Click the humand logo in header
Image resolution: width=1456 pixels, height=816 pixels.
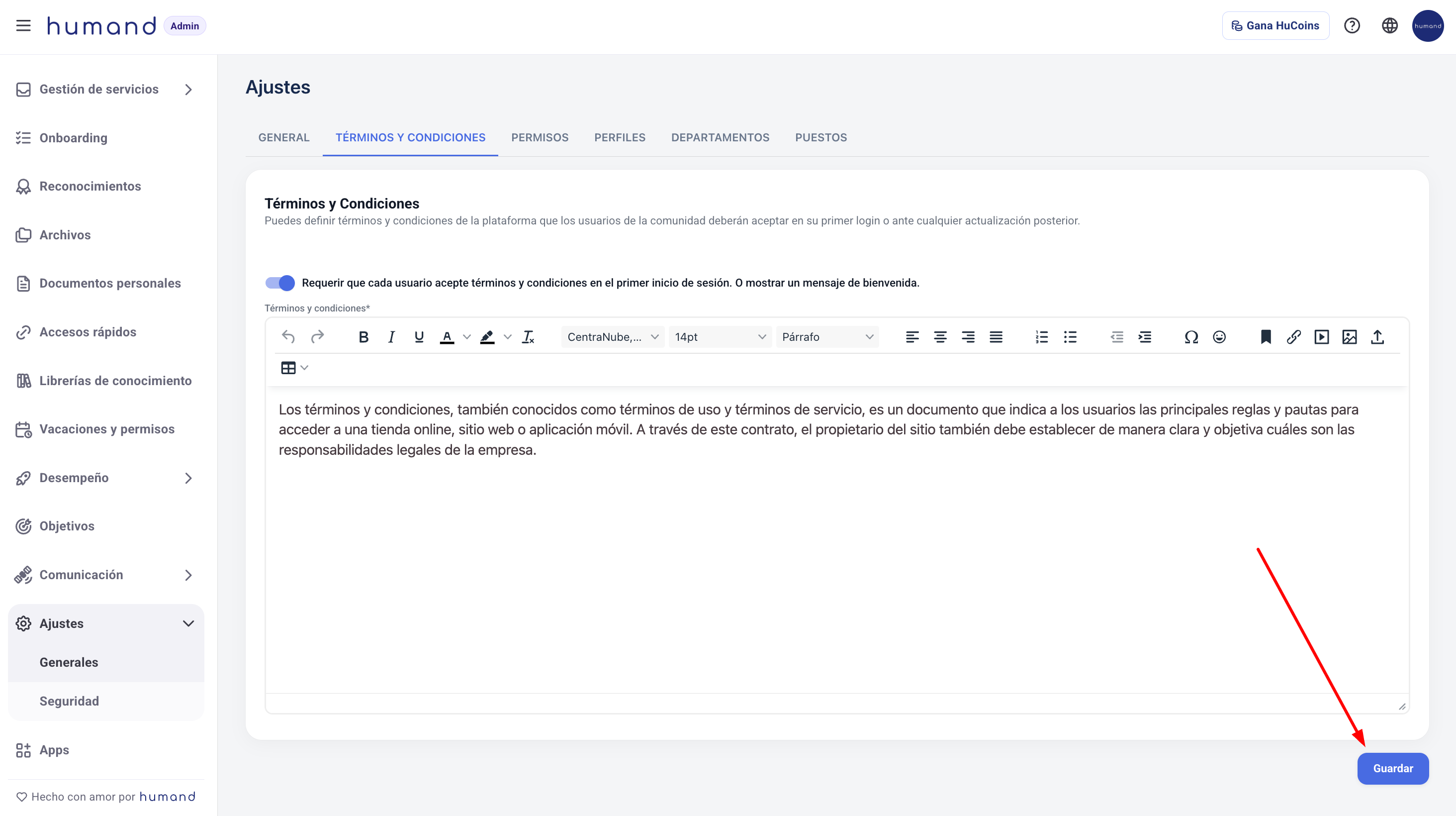tap(101, 26)
